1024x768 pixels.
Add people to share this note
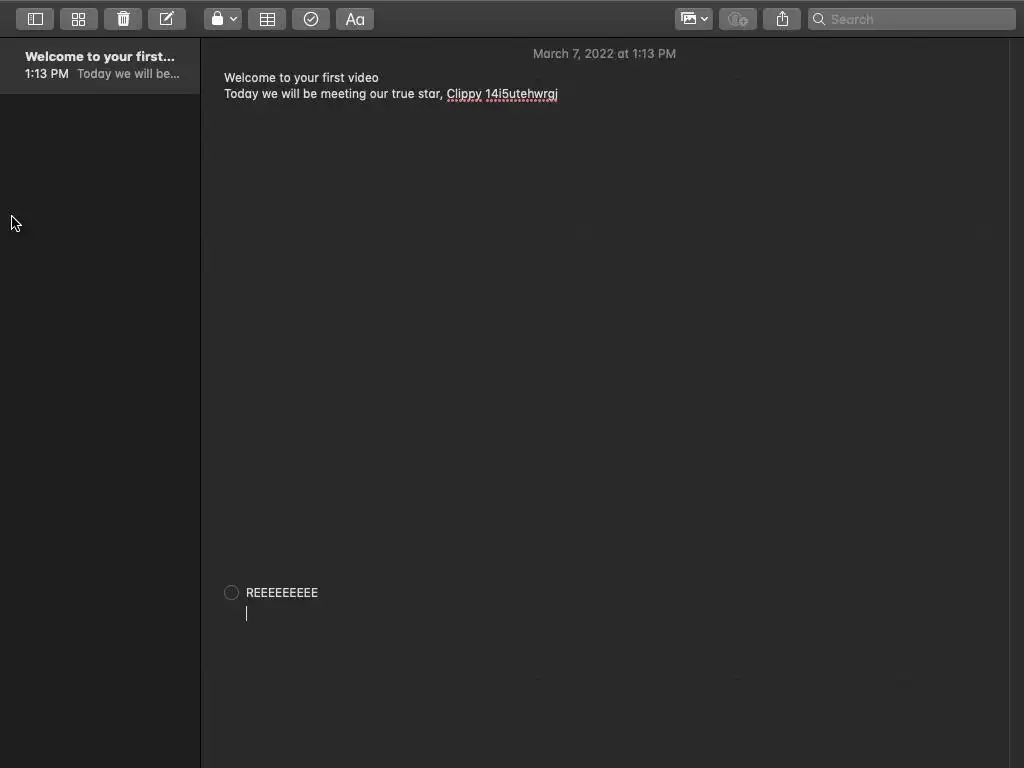click(738, 19)
